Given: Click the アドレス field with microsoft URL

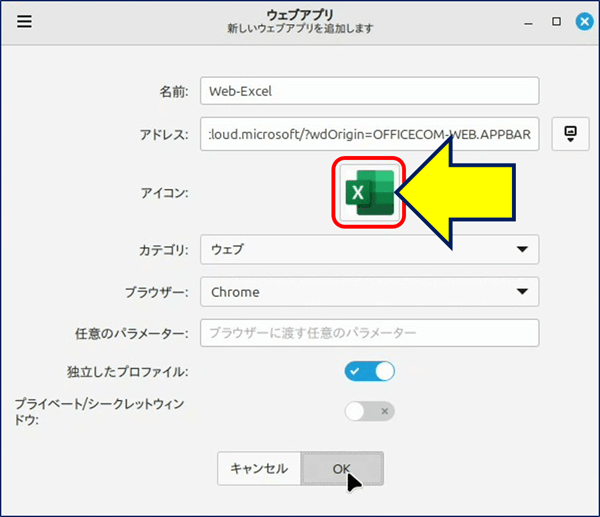Looking at the screenshot, I should click(369, 134).
